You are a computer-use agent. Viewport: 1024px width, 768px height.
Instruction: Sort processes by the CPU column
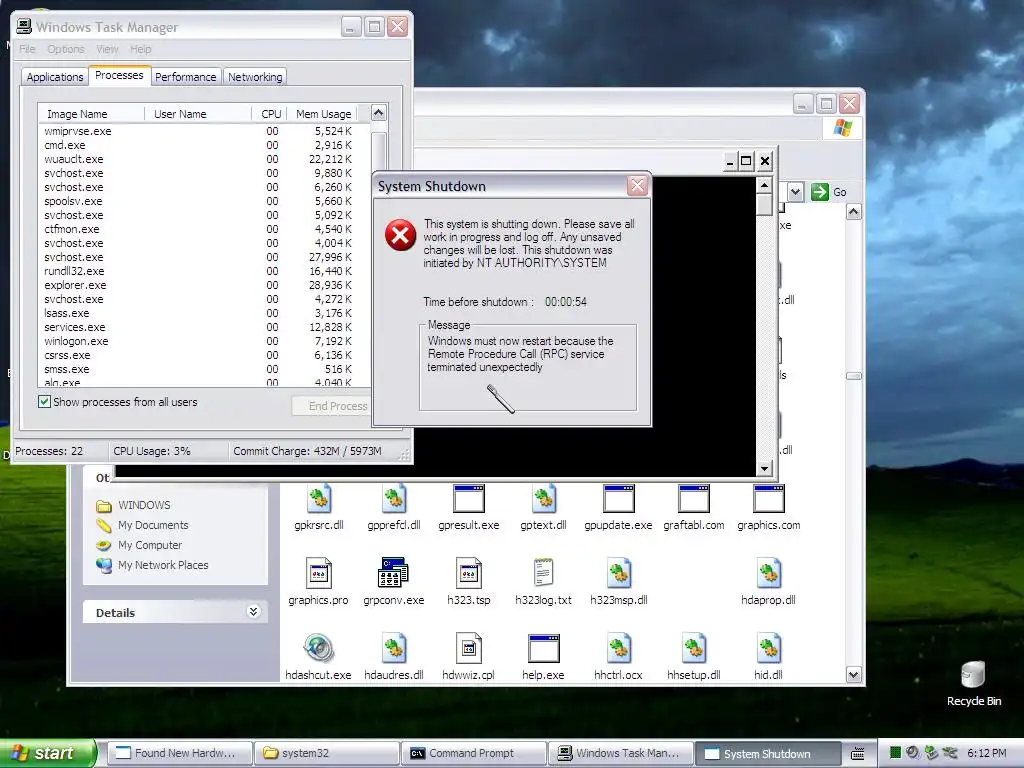[270, 114]
